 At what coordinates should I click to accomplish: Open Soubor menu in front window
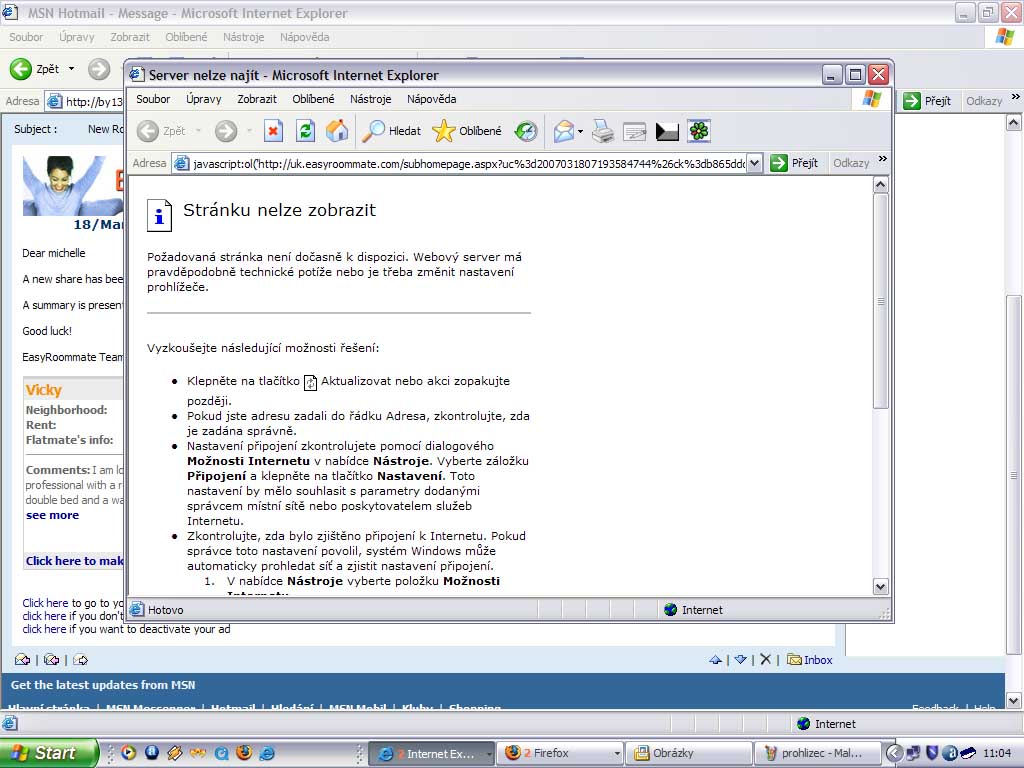[x=153, y=99]
